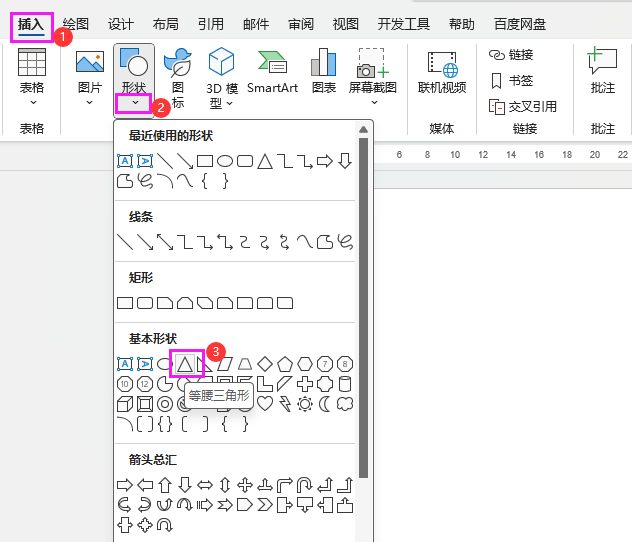Open the 邮件 tab
Screen dimensions: 632x542
(256, 24)
